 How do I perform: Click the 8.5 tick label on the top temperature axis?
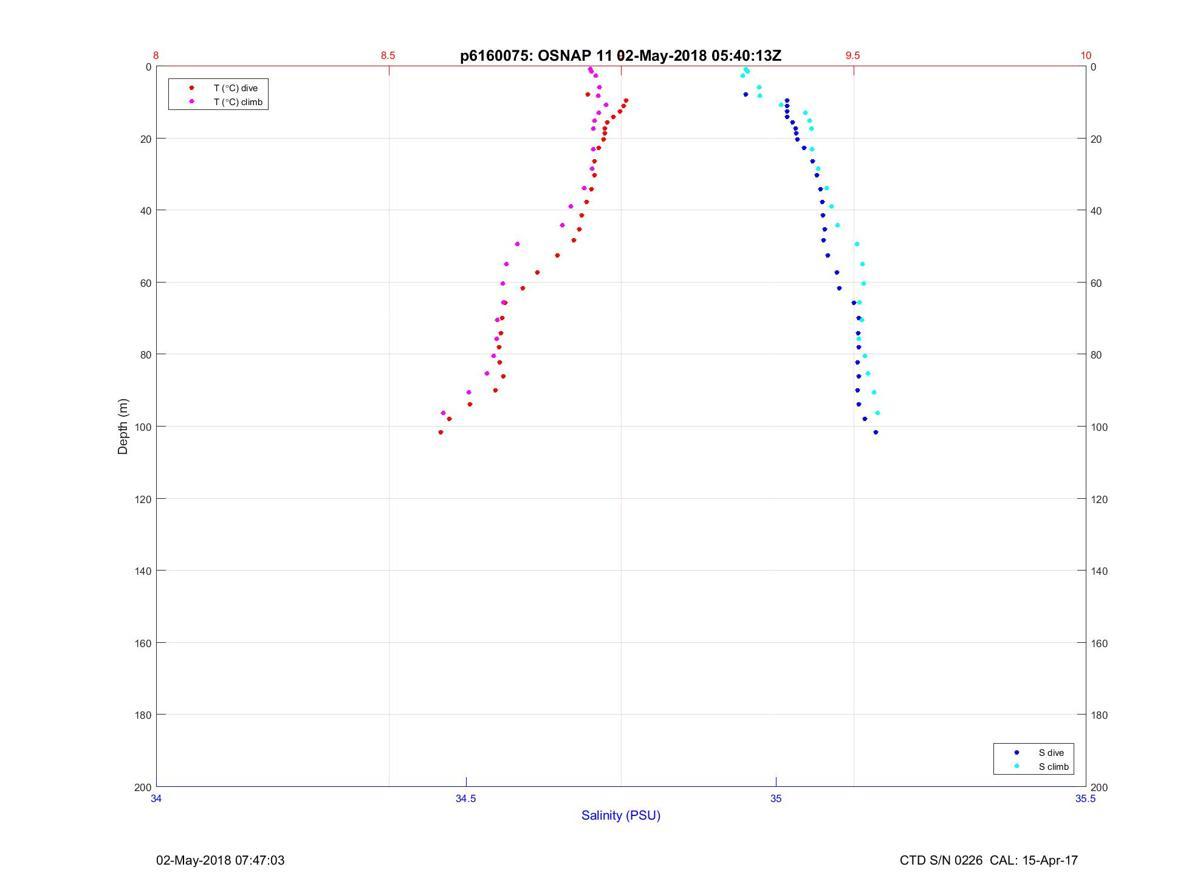[x=388, y=56]
